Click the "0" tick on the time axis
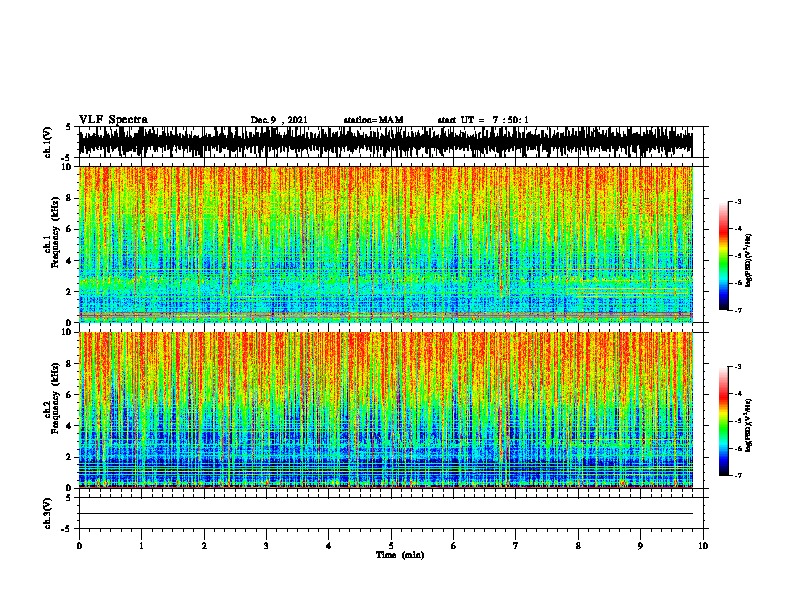 coord(79,546)
